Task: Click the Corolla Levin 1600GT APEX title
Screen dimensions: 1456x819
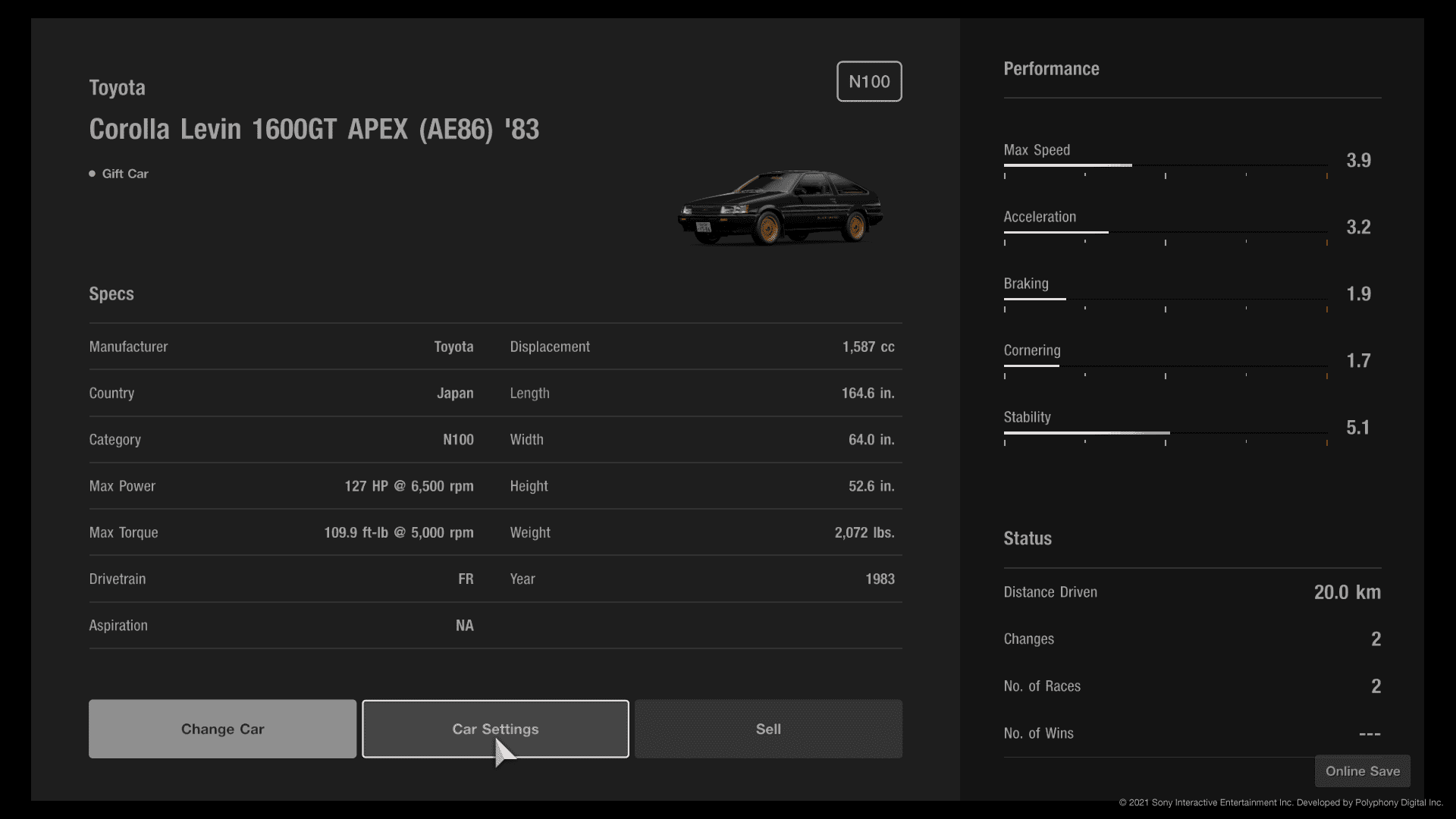Action: [314, 129]
